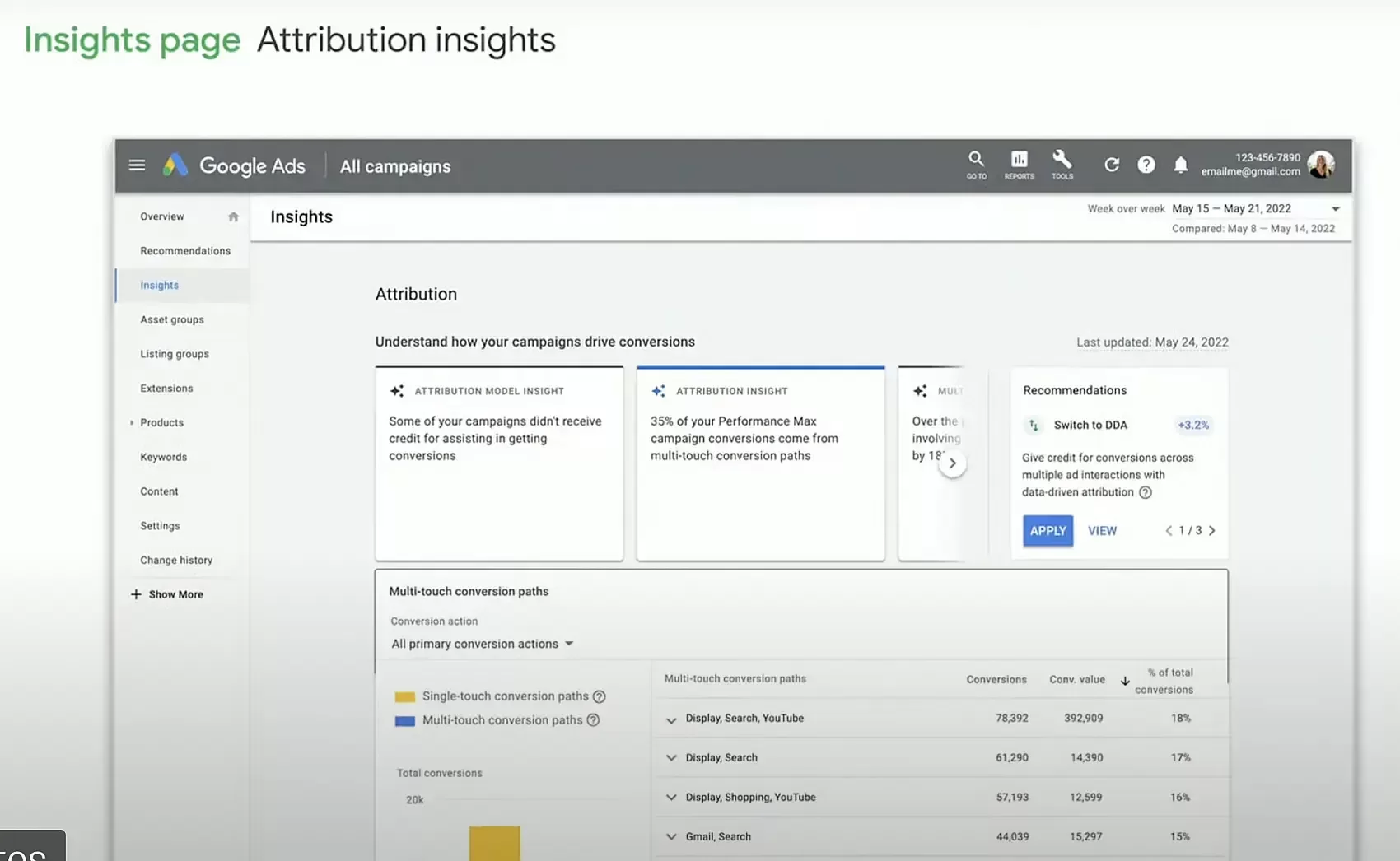1400x861 pixels.
Task: Click Last updated: May 24, 2022 text
Action: point(1152,342)
